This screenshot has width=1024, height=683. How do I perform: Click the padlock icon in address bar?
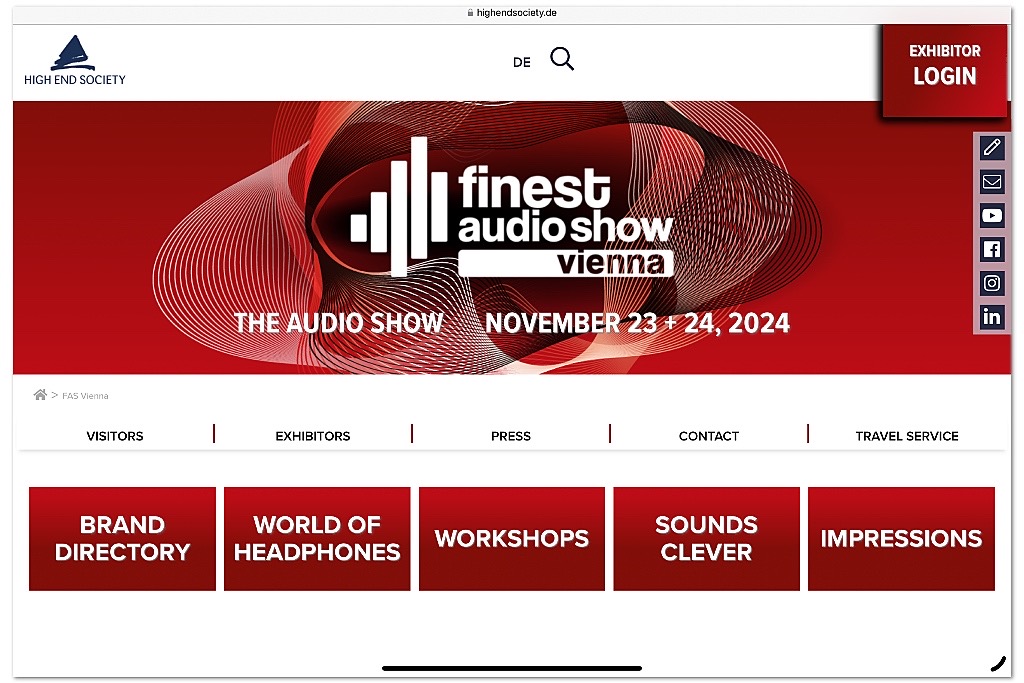[x=470, y=12]
